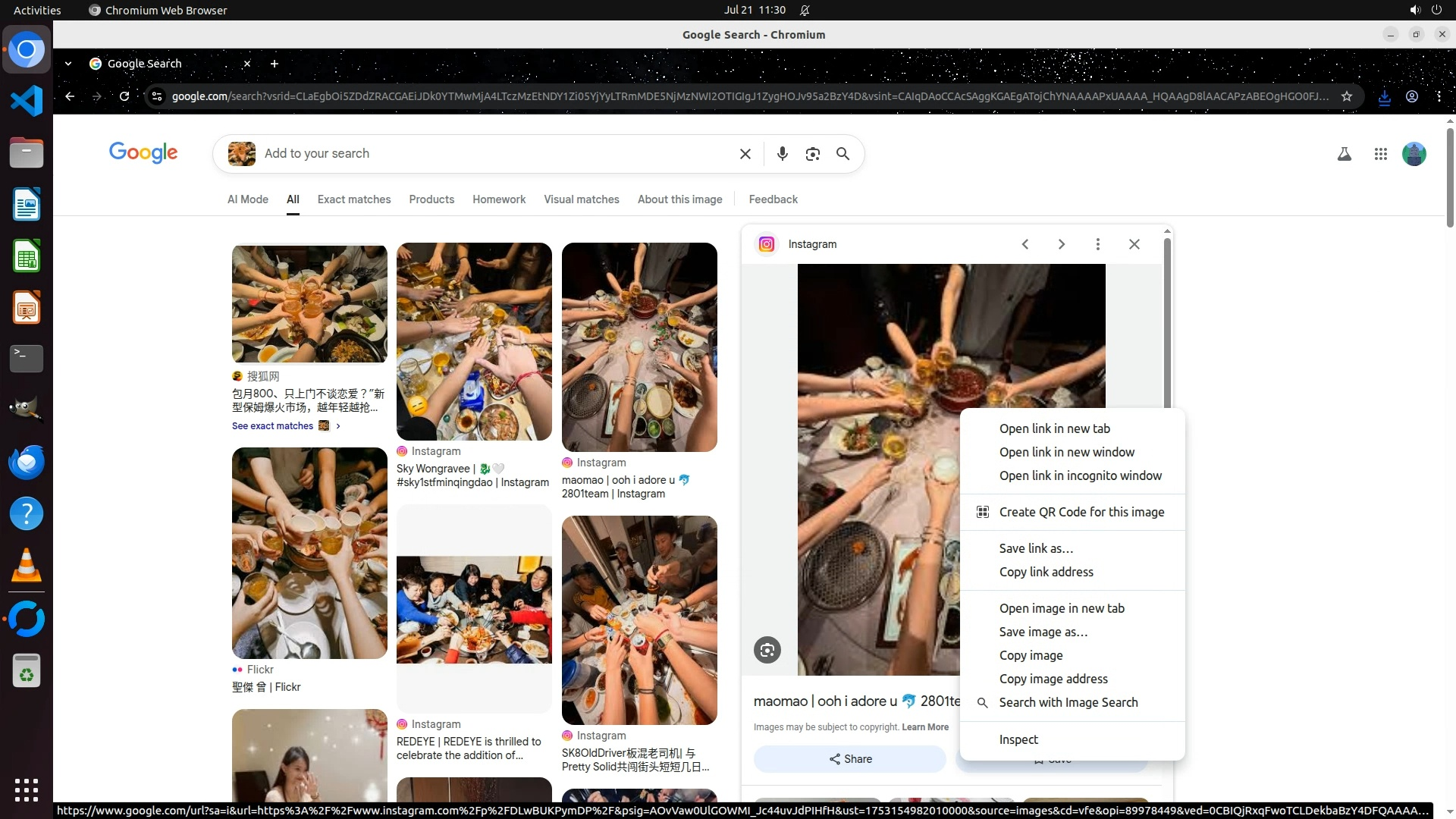Click the voice search microphone icon
This screenshot has width=1456, height=819.
782,154
